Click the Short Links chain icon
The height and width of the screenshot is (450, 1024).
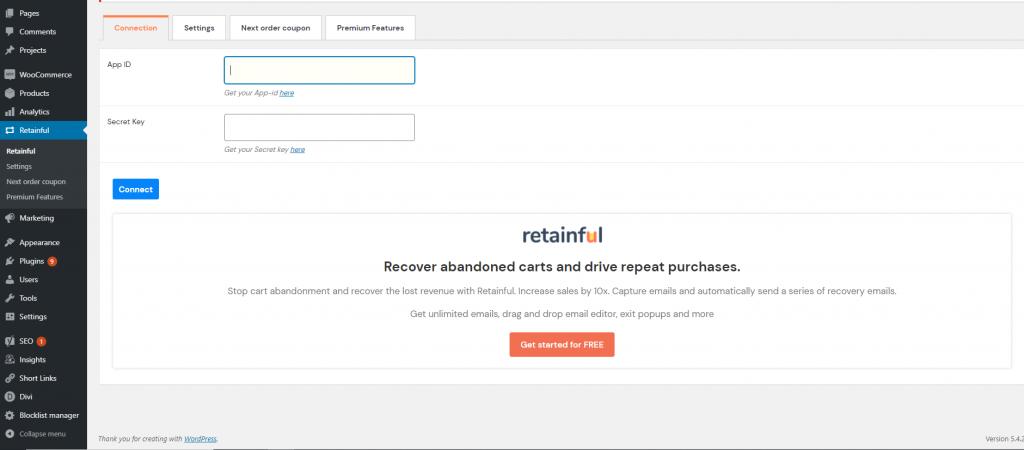click(9, 378)
